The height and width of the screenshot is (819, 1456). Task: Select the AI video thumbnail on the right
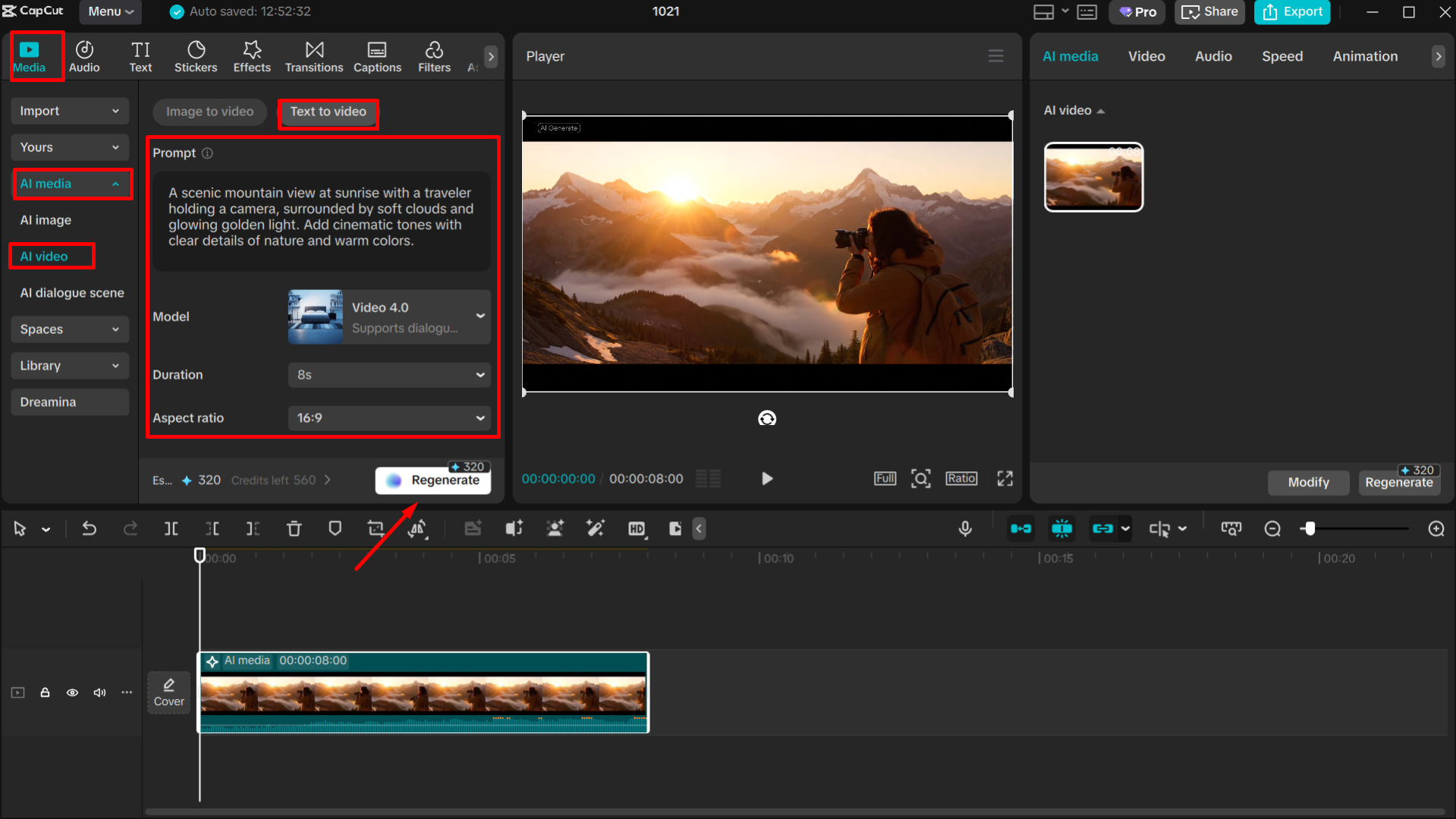[1093, 176]
